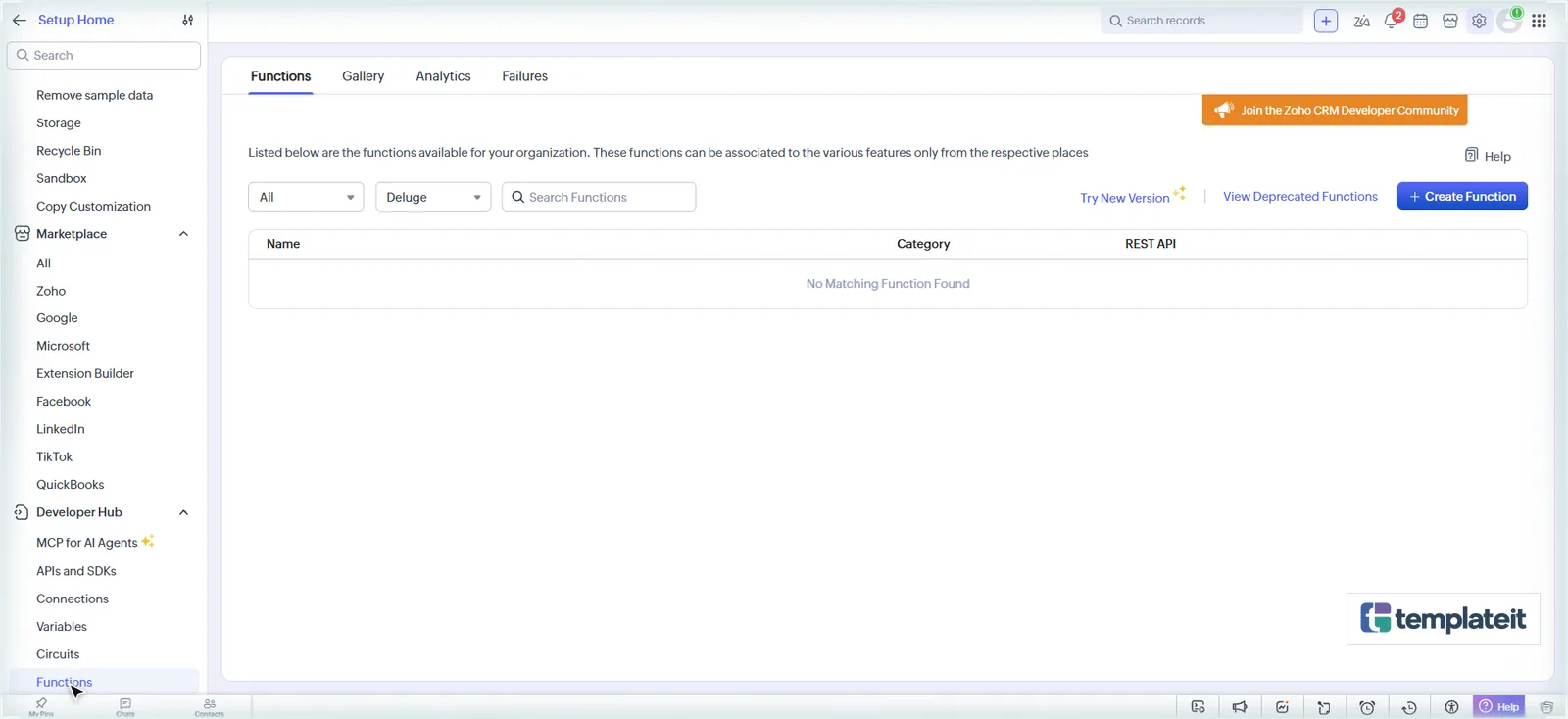Open the All category dropdown
Viewport: 1568px width, 719px height.
[306, 197]
